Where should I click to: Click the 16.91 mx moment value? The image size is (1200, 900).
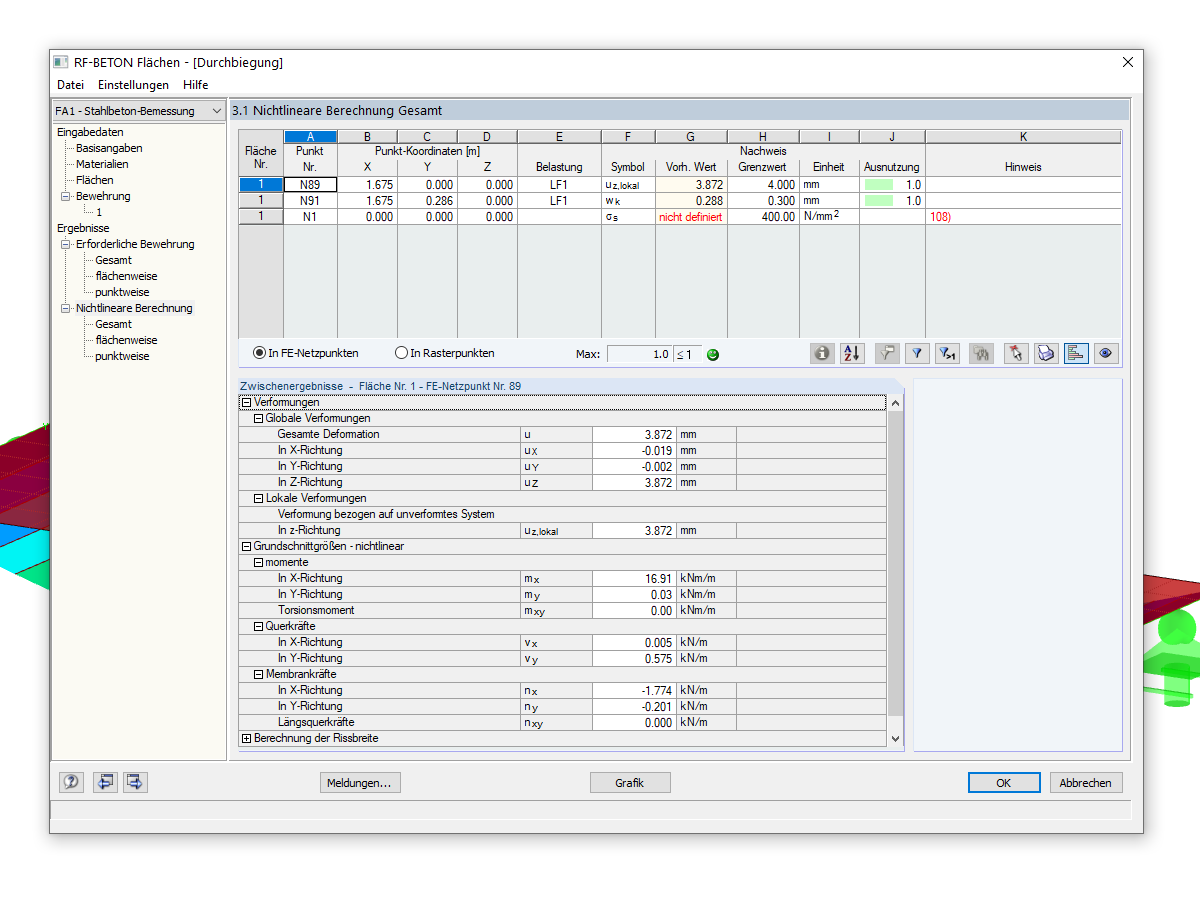click(634, 578)
